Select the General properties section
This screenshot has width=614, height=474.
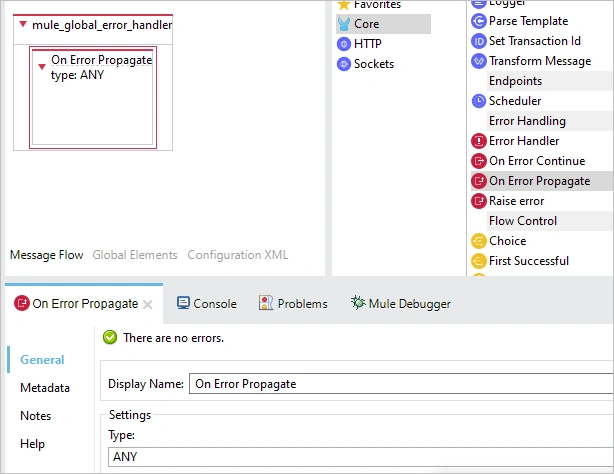coord(42,360)
